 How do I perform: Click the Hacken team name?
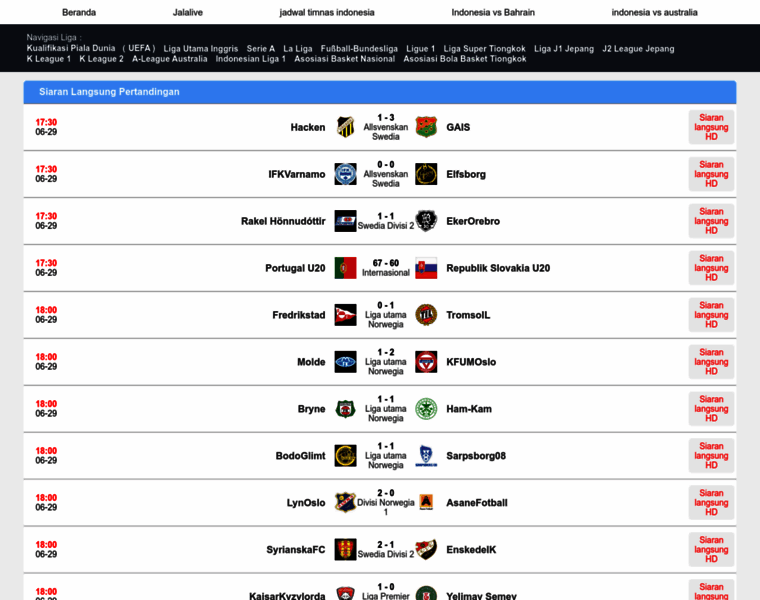[308, 127]
